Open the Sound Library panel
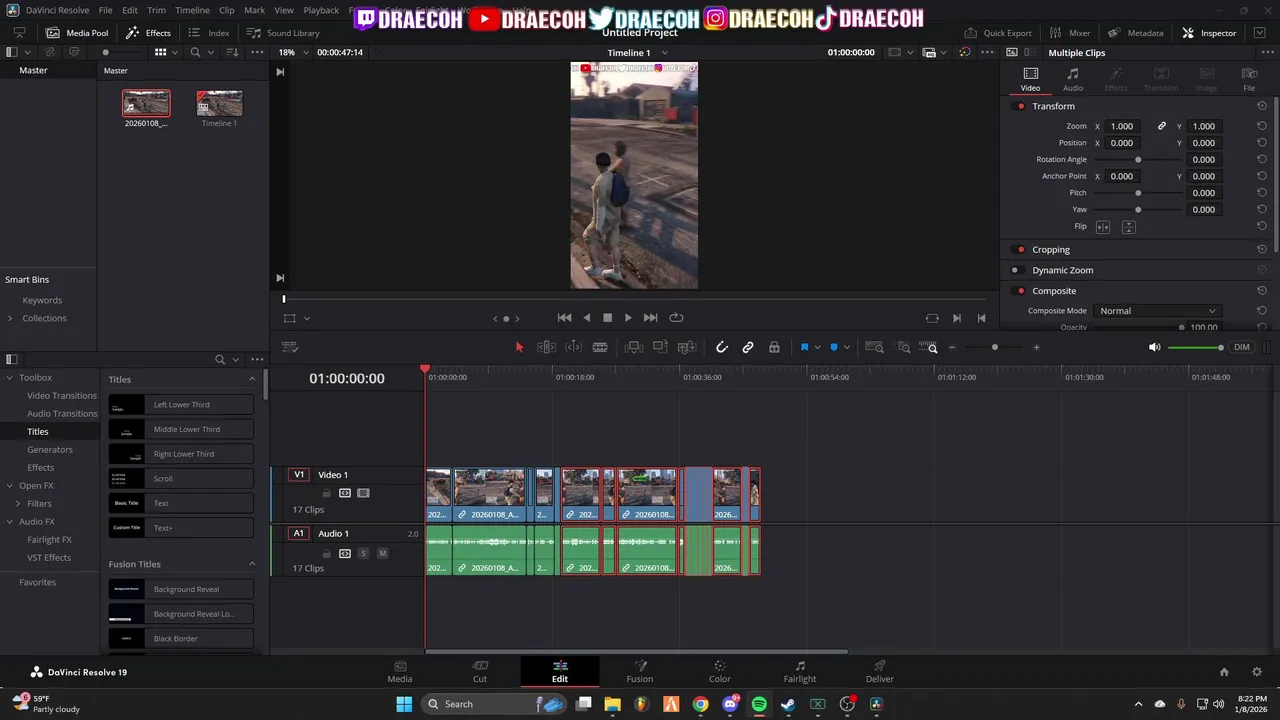 (283, 33)
